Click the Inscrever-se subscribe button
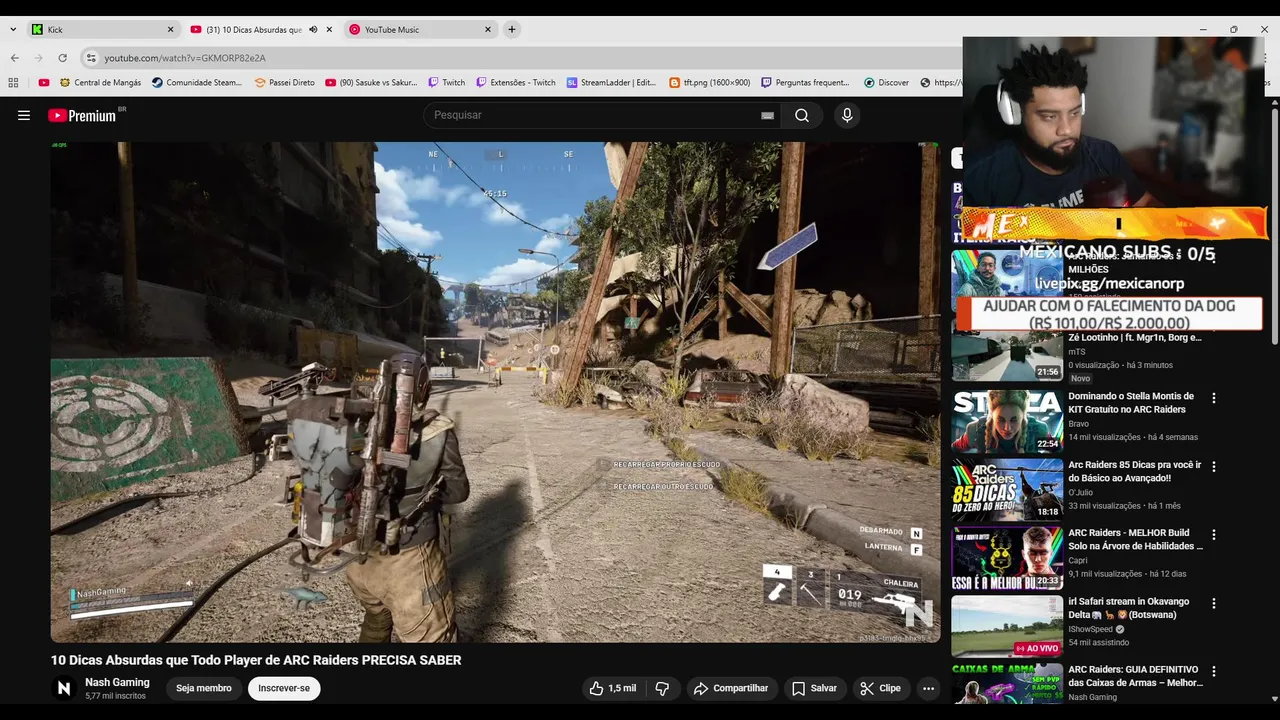Viewport: 1280px width, 720px height. 284,688
